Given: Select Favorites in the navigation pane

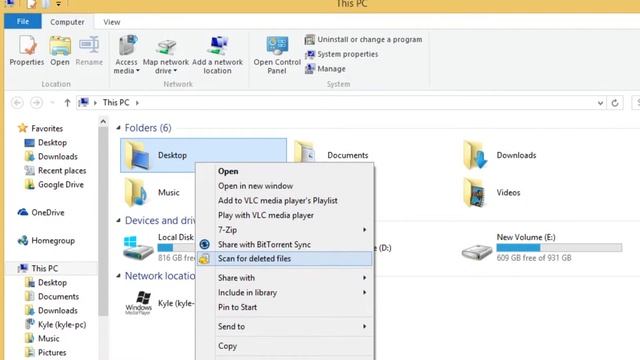Looking at the screenshot, I should [x=40, y=128].
